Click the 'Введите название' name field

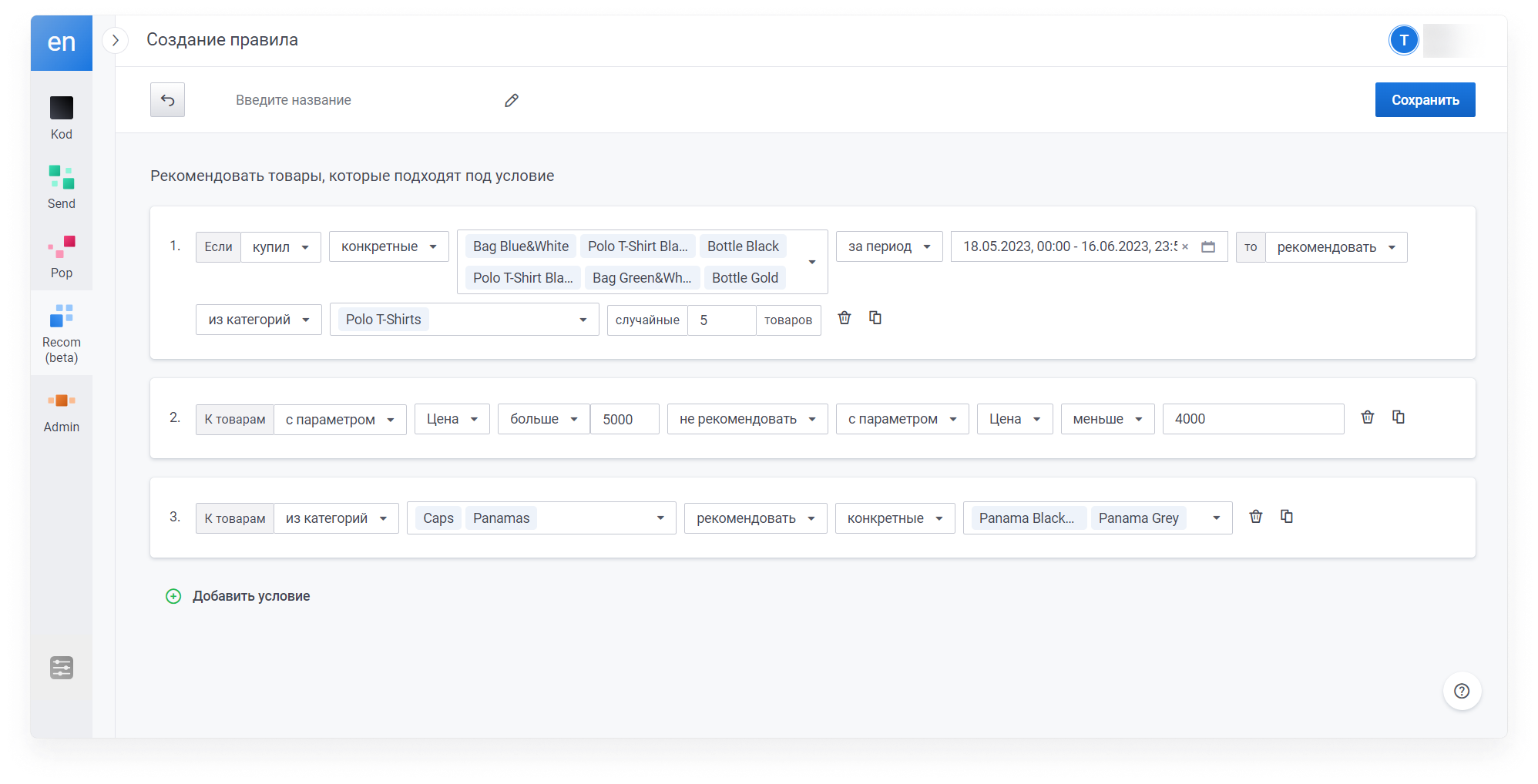coord(362,100)
